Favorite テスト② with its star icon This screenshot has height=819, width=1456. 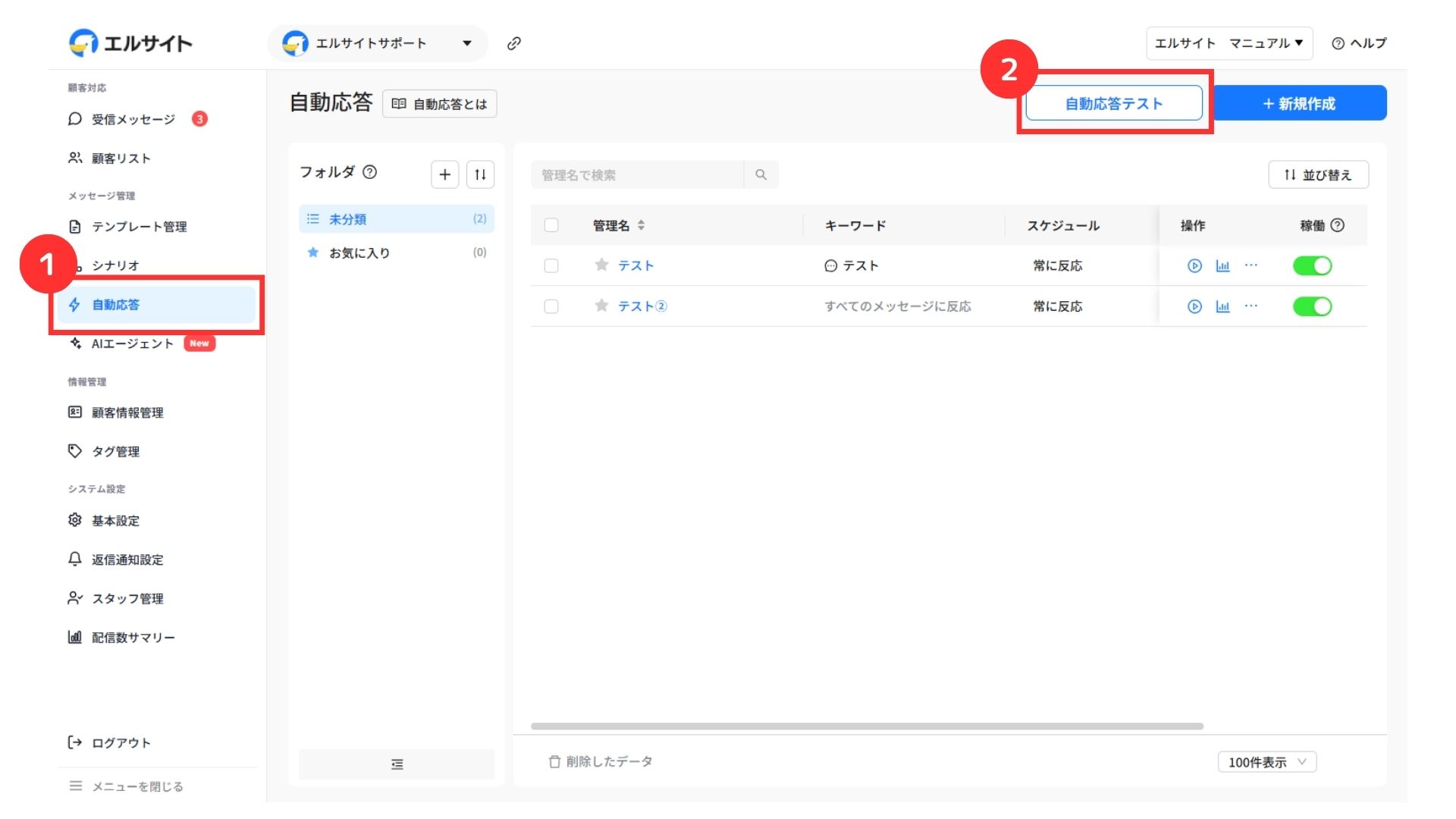tap(601, 306)
